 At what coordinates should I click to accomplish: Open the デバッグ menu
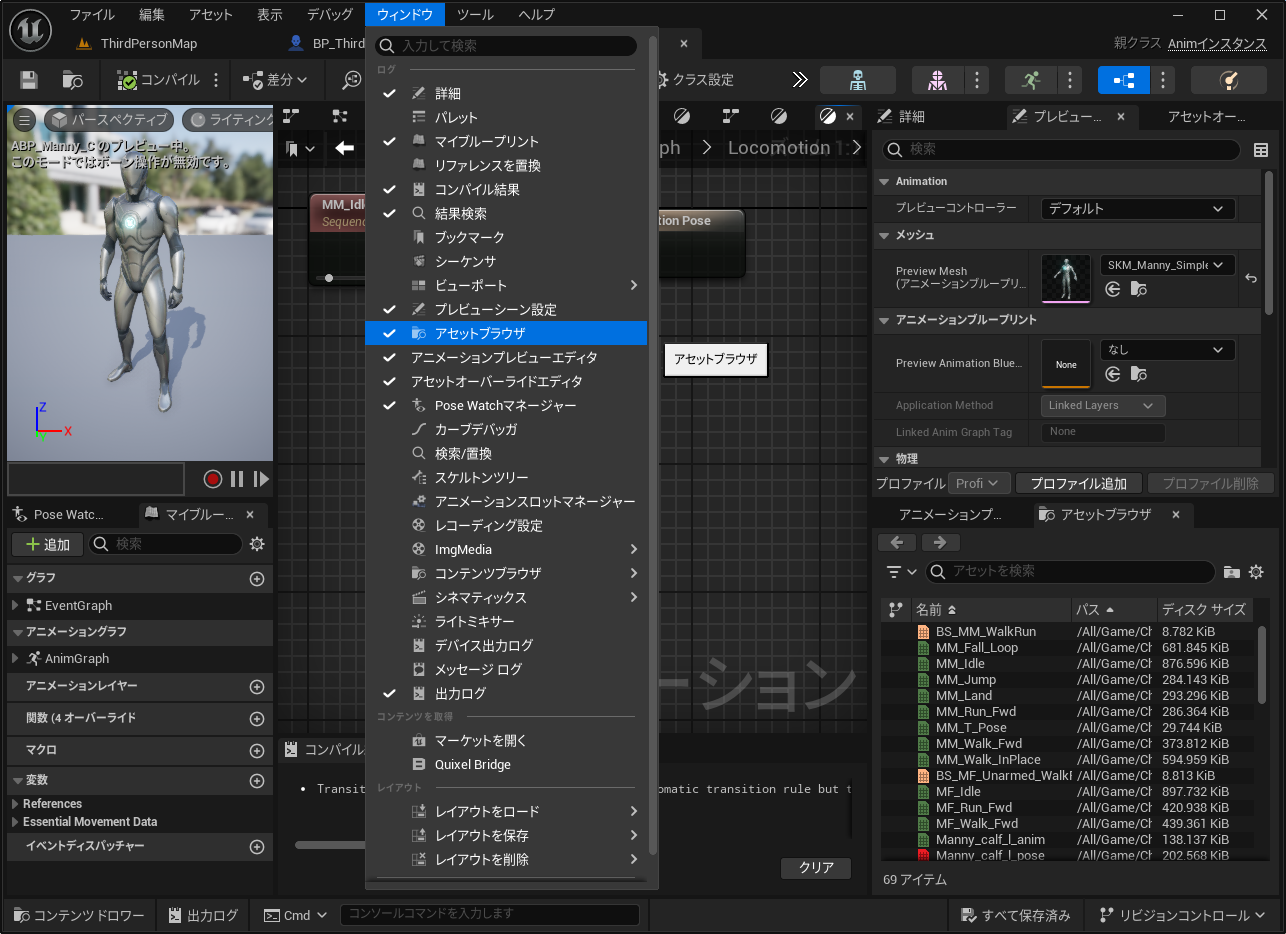pyautogui.click(x=330, y=14)
